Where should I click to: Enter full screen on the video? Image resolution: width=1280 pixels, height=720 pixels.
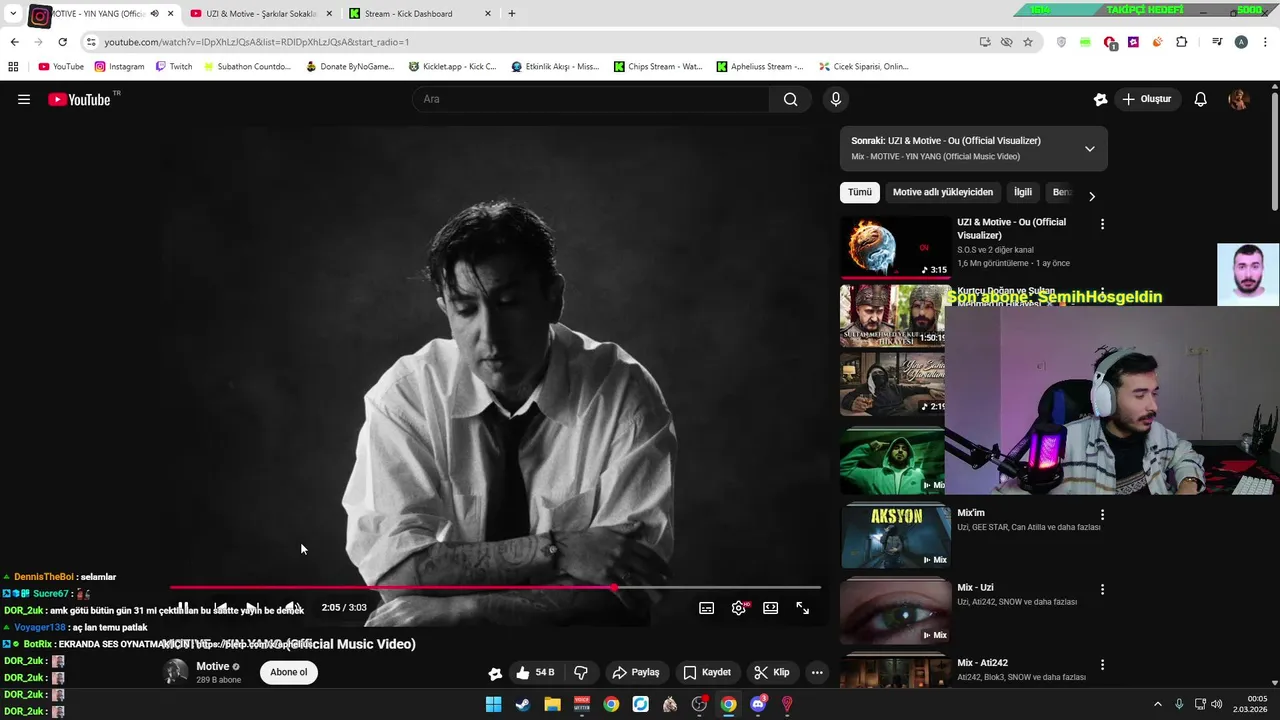(x=803, y=608)
